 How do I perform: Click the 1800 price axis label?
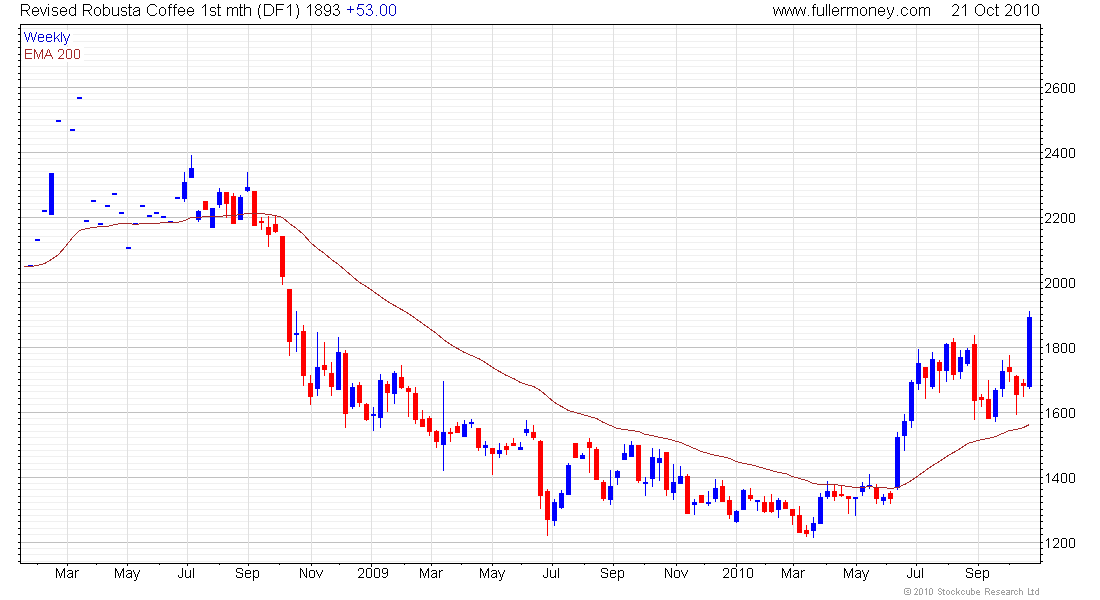coord(1060,348)
